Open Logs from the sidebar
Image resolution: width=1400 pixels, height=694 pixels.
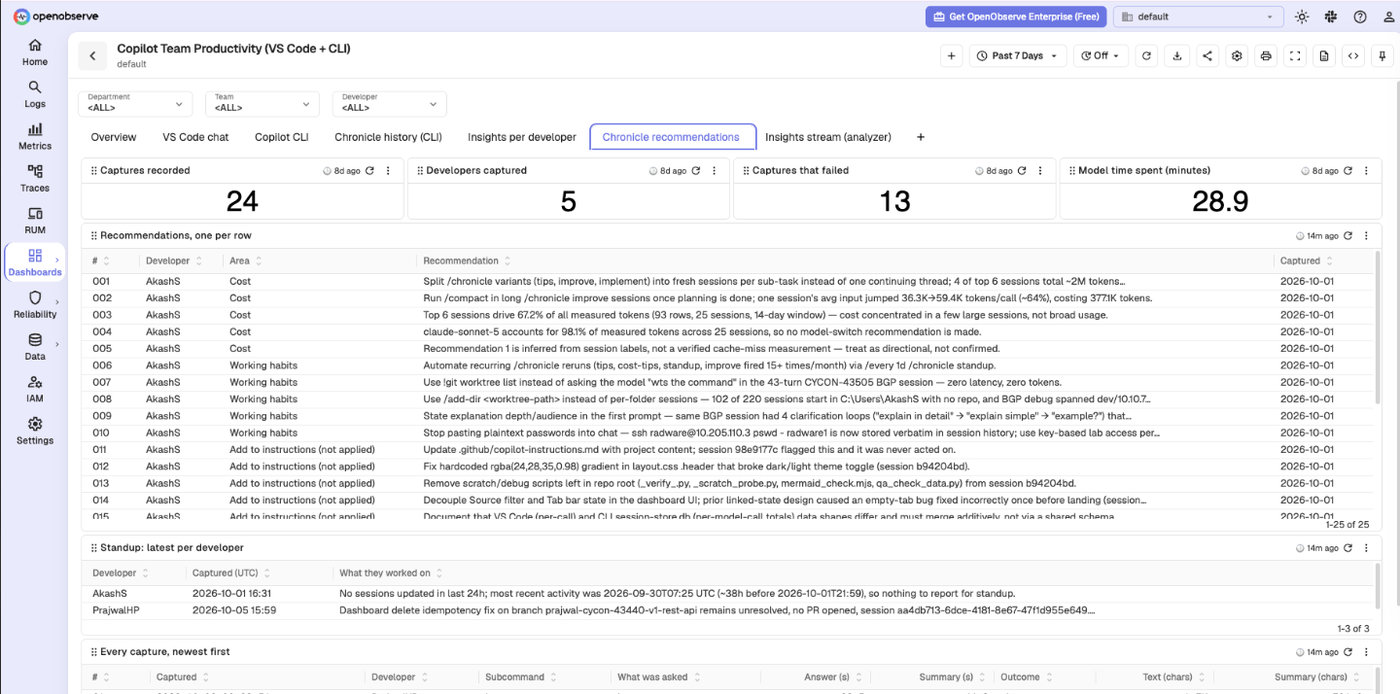[35, 94]
